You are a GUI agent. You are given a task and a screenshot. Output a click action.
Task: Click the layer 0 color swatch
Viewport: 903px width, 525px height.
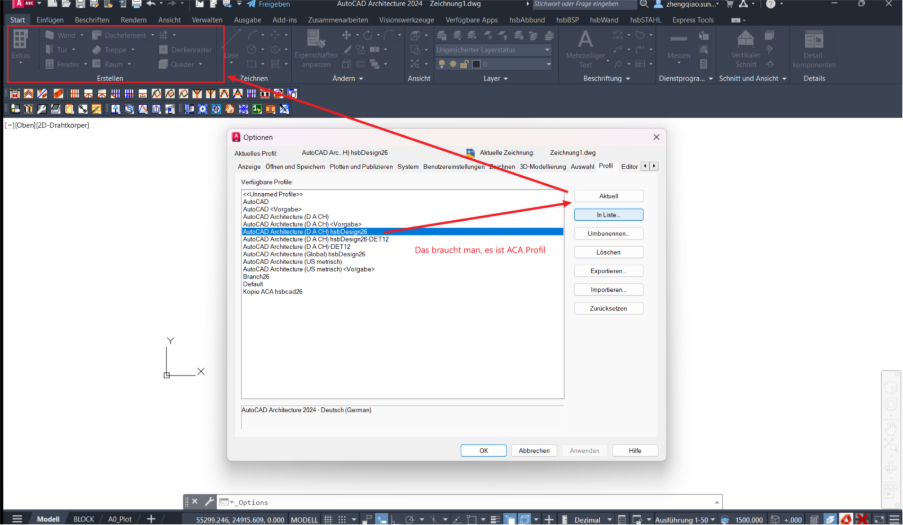[476, 64]
